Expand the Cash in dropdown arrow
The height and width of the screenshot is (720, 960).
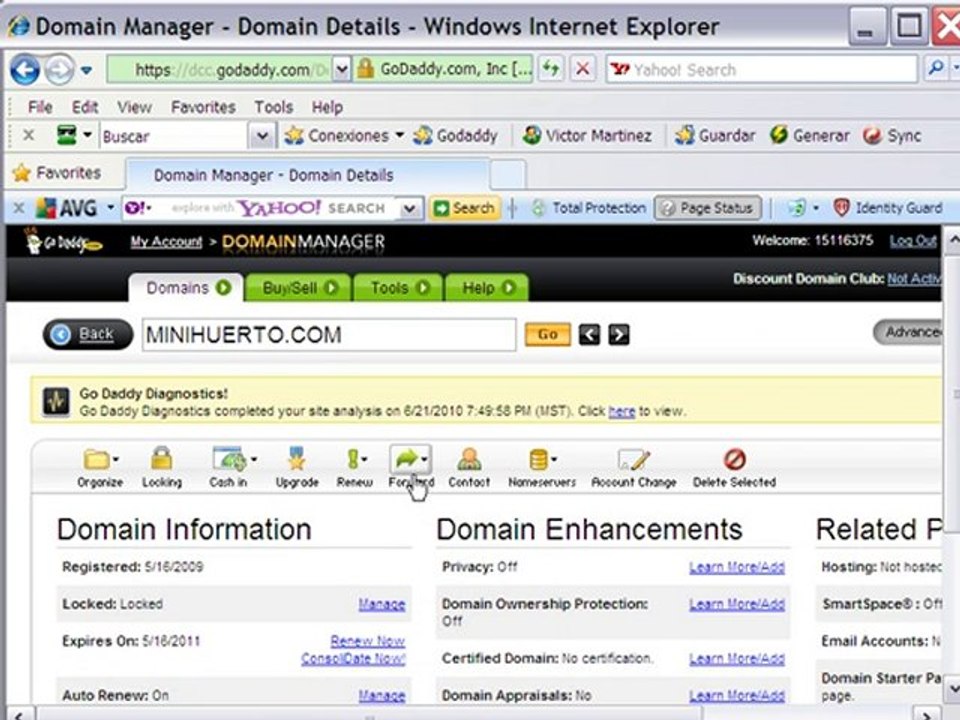click(x=254, y=459)
